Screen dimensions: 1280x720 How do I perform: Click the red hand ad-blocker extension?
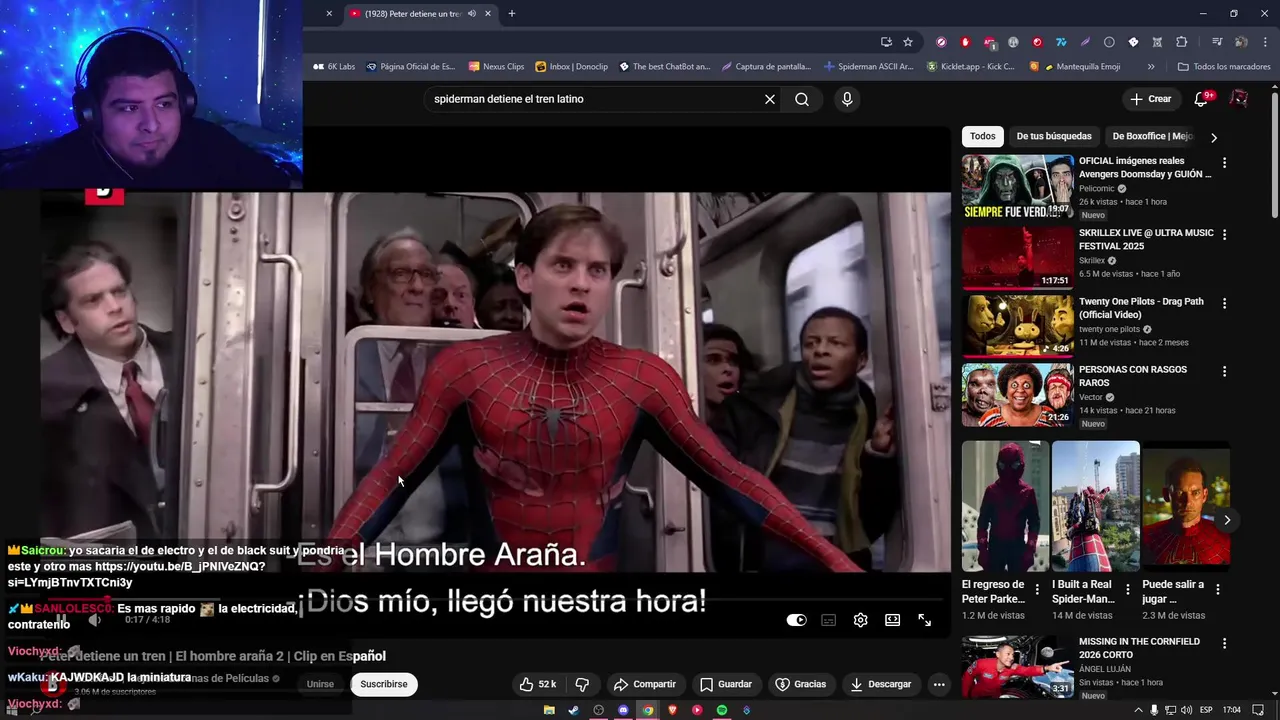tap(965, 42)
